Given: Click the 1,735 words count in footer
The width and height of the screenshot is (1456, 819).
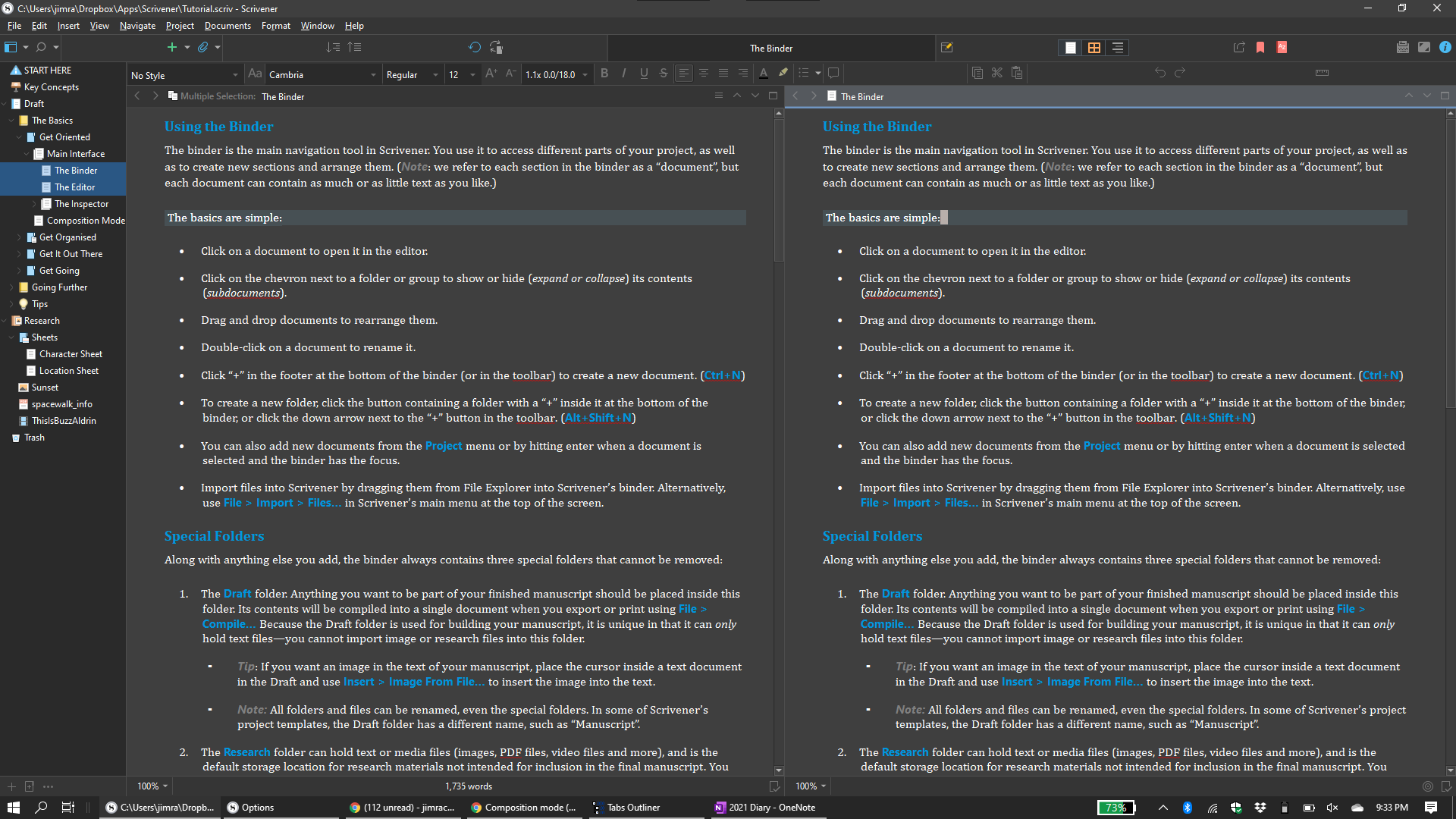Looking at the screenshot, I should pos(469,786).
